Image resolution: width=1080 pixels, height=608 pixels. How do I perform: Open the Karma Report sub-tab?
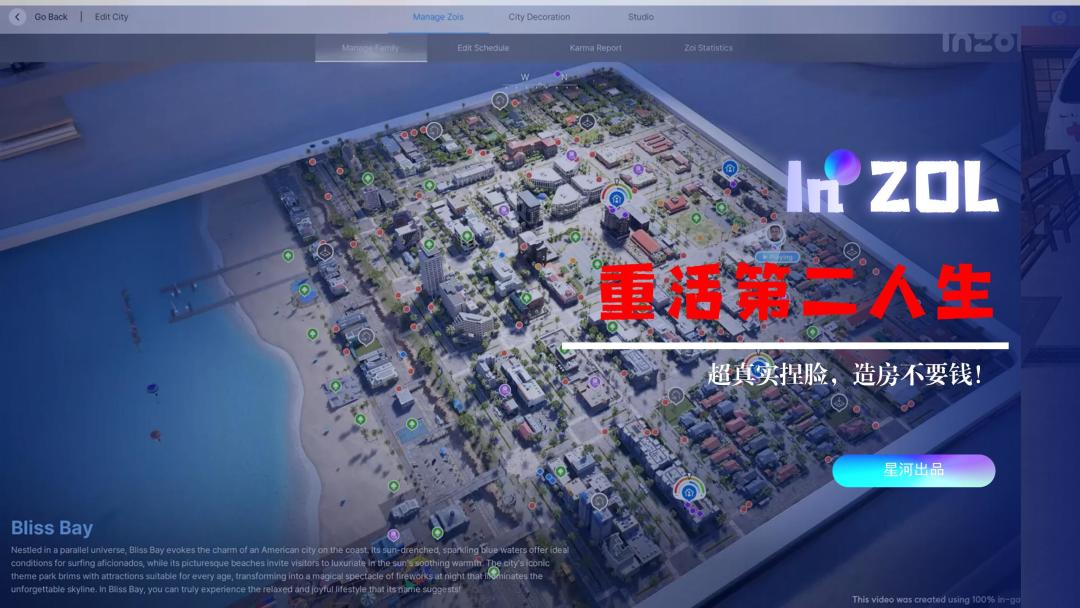[595, 48]
